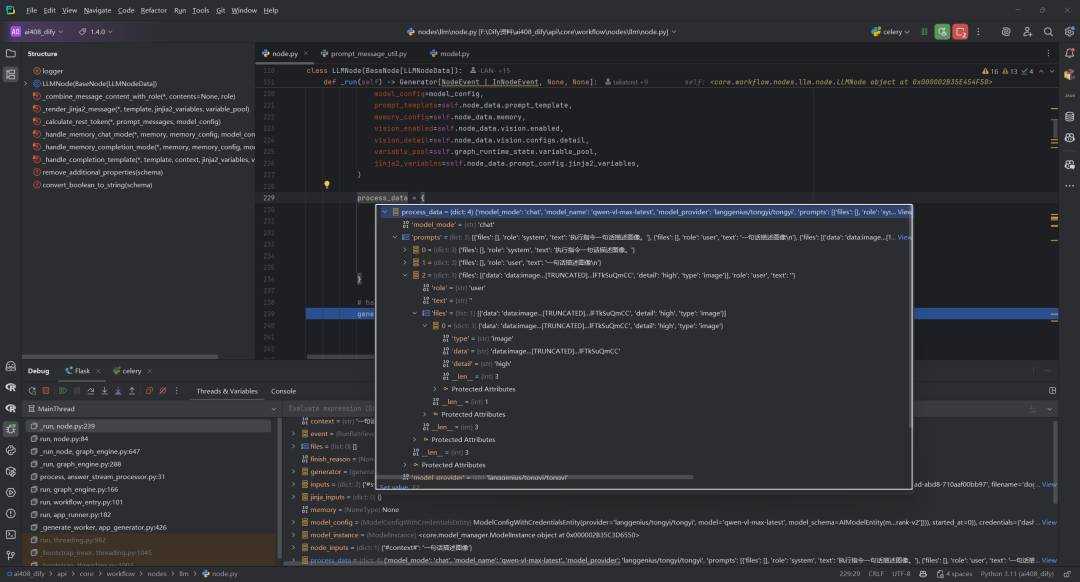Open the File menu
1080x582 pixels.
(x=32, y=10)
